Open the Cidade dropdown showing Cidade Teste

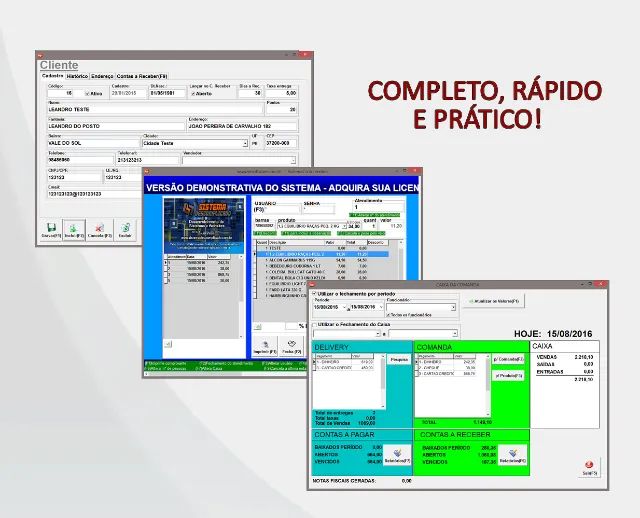coord(245,144)
